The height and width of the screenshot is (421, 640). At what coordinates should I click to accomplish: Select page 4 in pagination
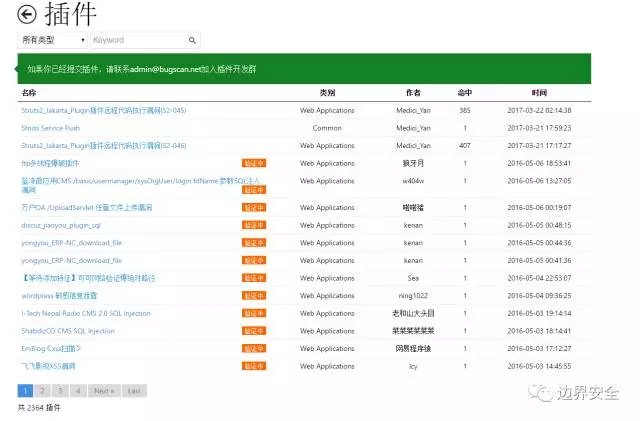point(78,391)
